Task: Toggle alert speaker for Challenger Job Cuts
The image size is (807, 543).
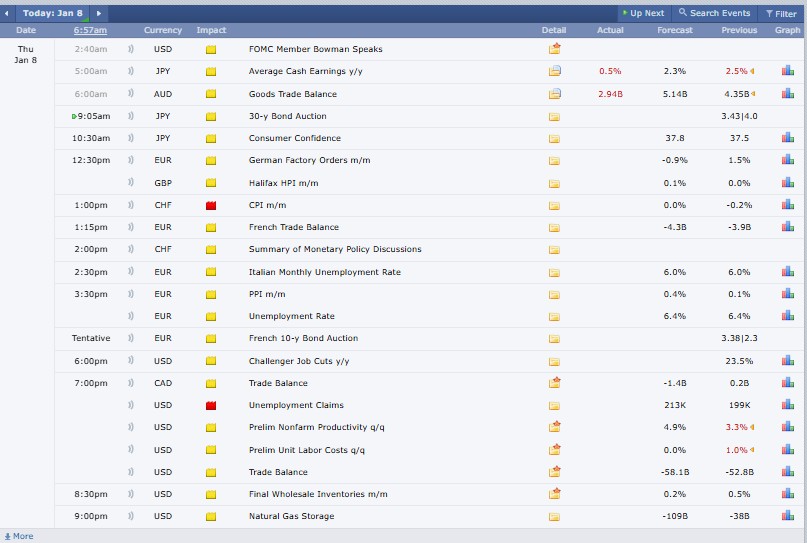Action: pyautogui.click(x=131, y=361)
